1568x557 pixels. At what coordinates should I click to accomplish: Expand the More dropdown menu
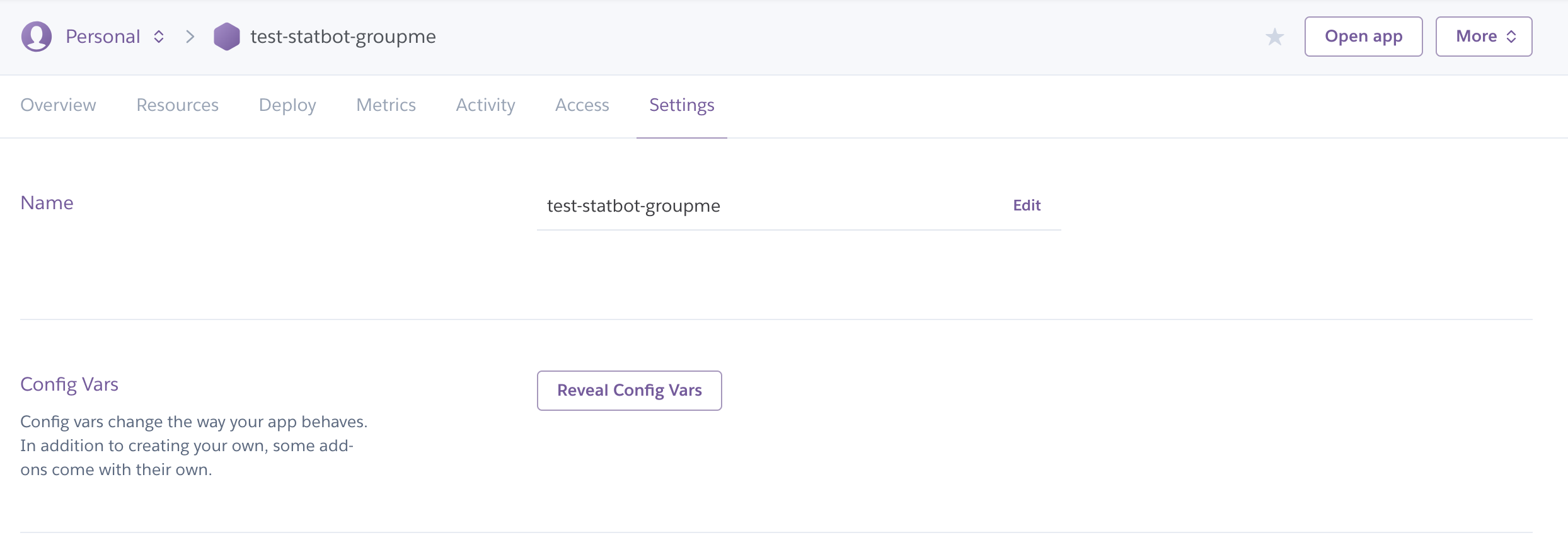tap(1484, 37)
